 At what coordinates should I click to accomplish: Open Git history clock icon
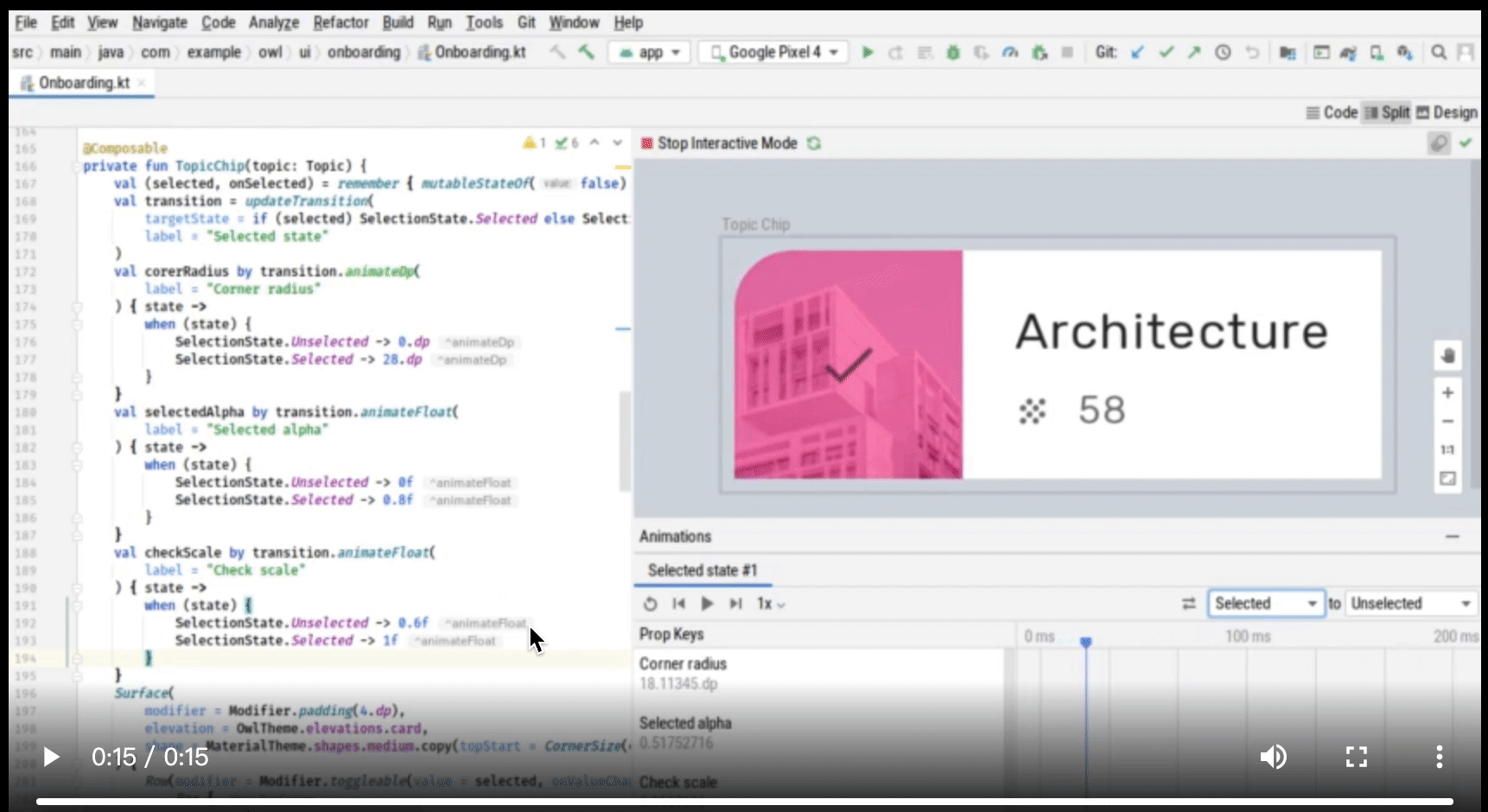pos(1223,53)
